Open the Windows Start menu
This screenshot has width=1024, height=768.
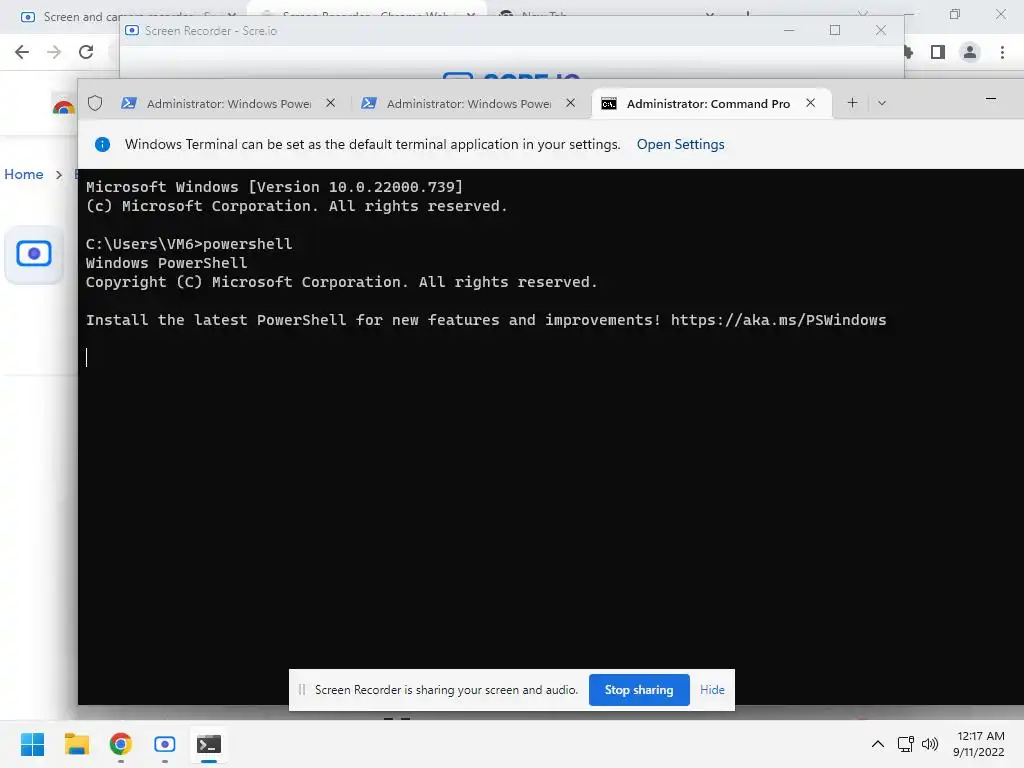[x=33, y=744]
